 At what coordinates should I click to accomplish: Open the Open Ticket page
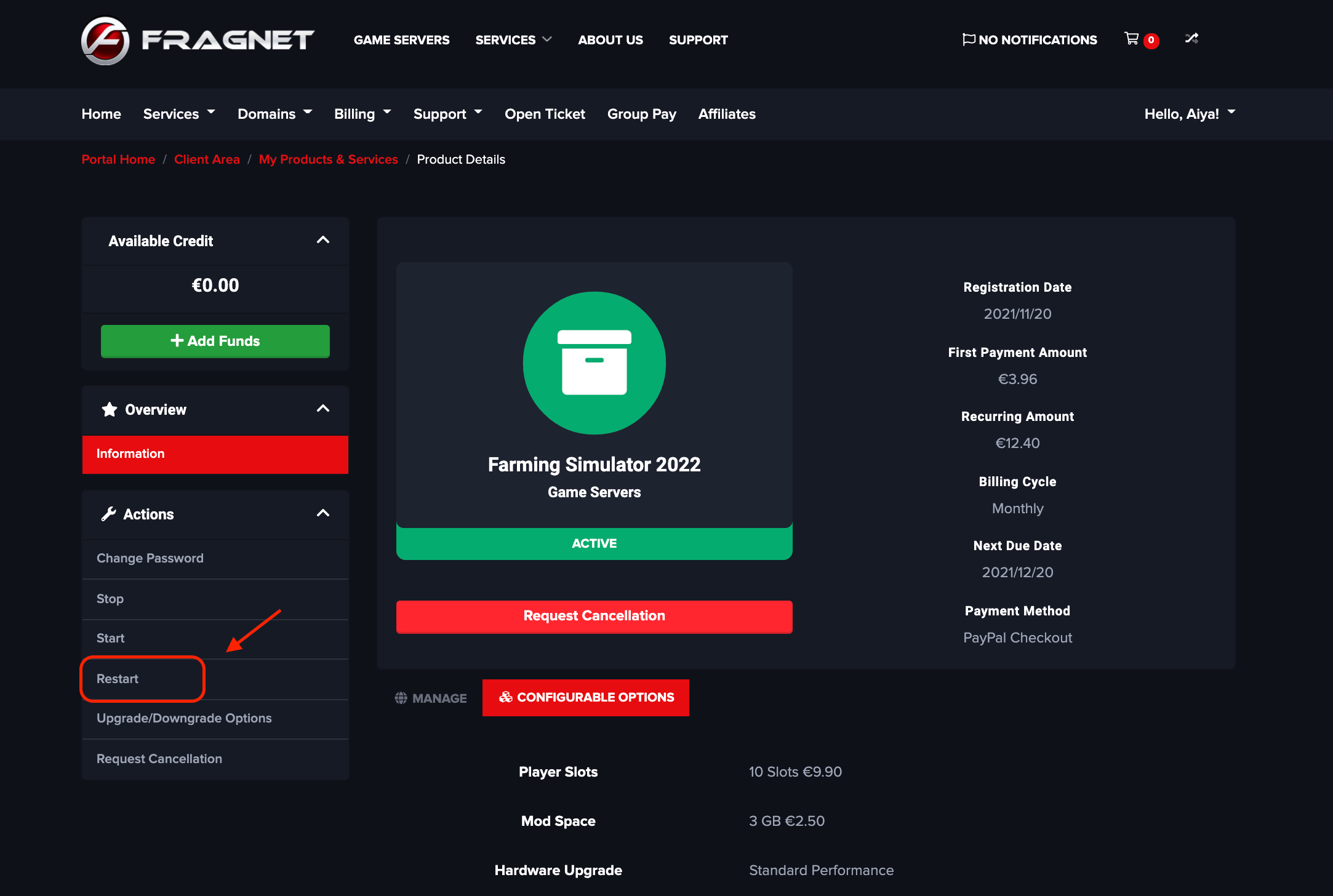(x=545, y=114)
